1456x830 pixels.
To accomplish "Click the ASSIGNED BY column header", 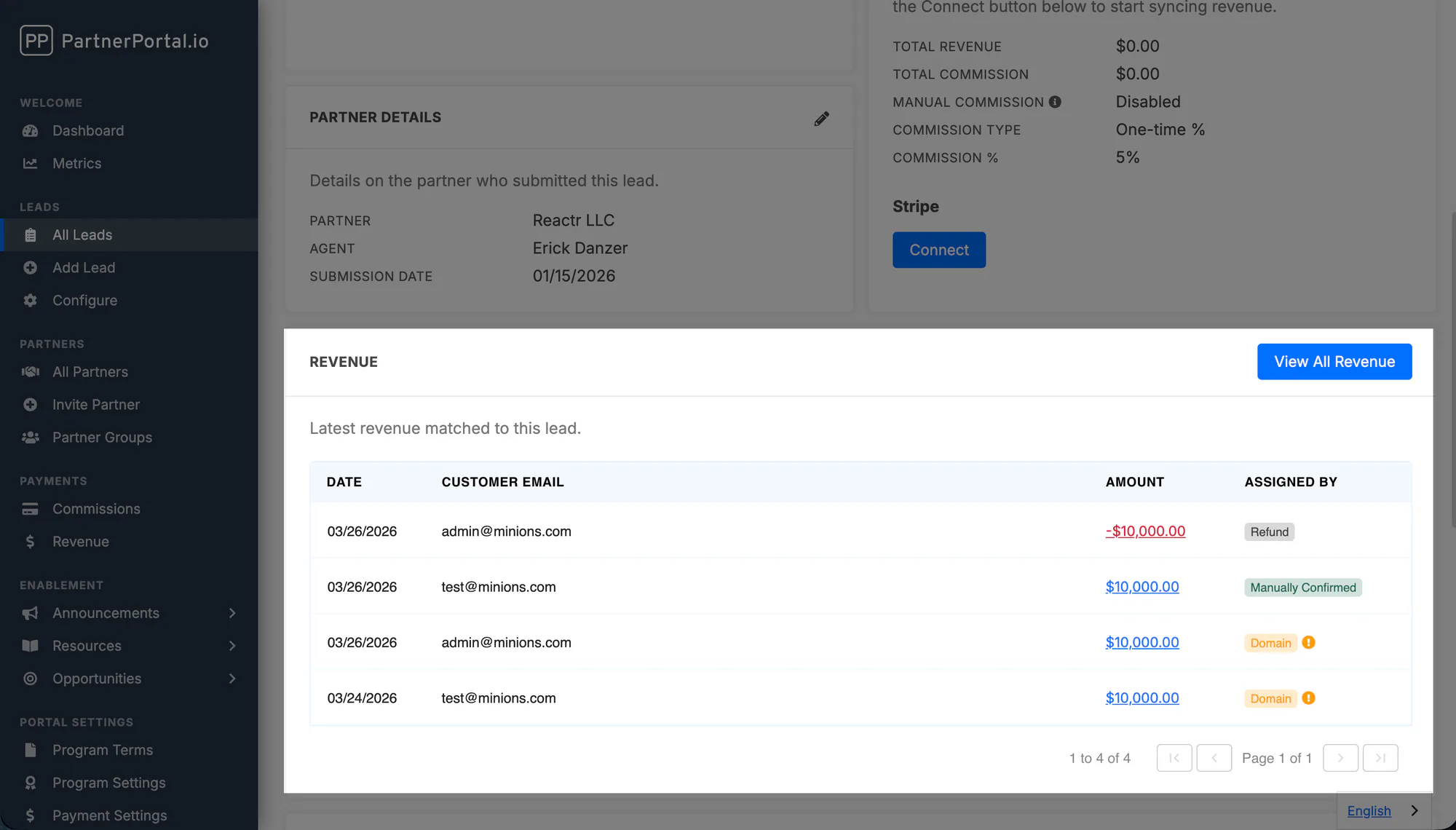I will (1290, 482).
